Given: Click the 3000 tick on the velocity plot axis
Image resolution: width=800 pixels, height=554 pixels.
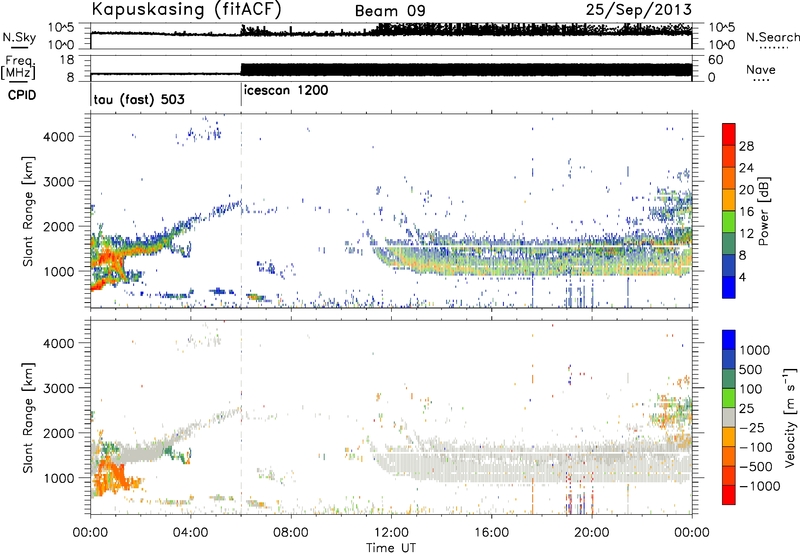Looking at the screenshot, I should pyautogui.click(x=59, y=388).
